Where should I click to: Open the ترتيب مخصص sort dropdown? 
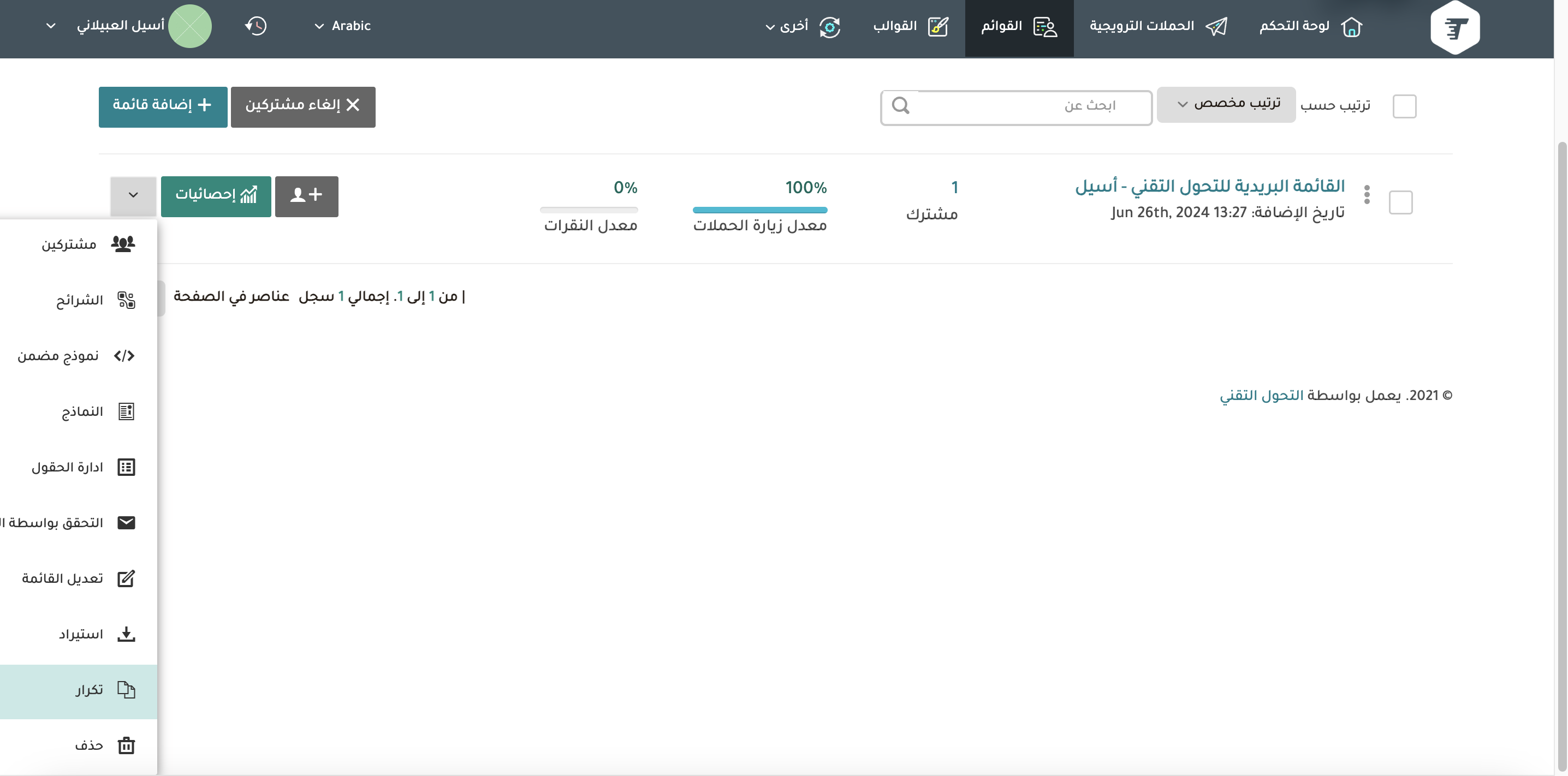(x=1226, y=105)
